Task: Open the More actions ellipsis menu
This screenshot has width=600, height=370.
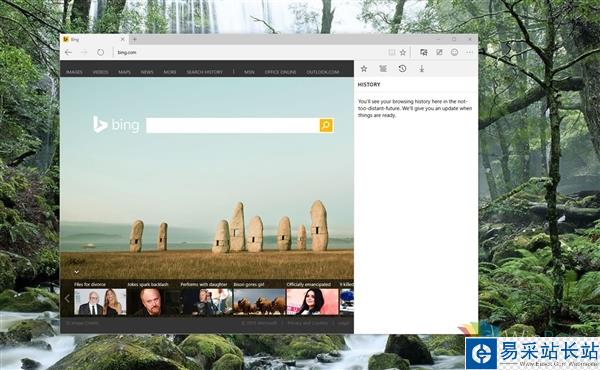Action: (470, 52)
